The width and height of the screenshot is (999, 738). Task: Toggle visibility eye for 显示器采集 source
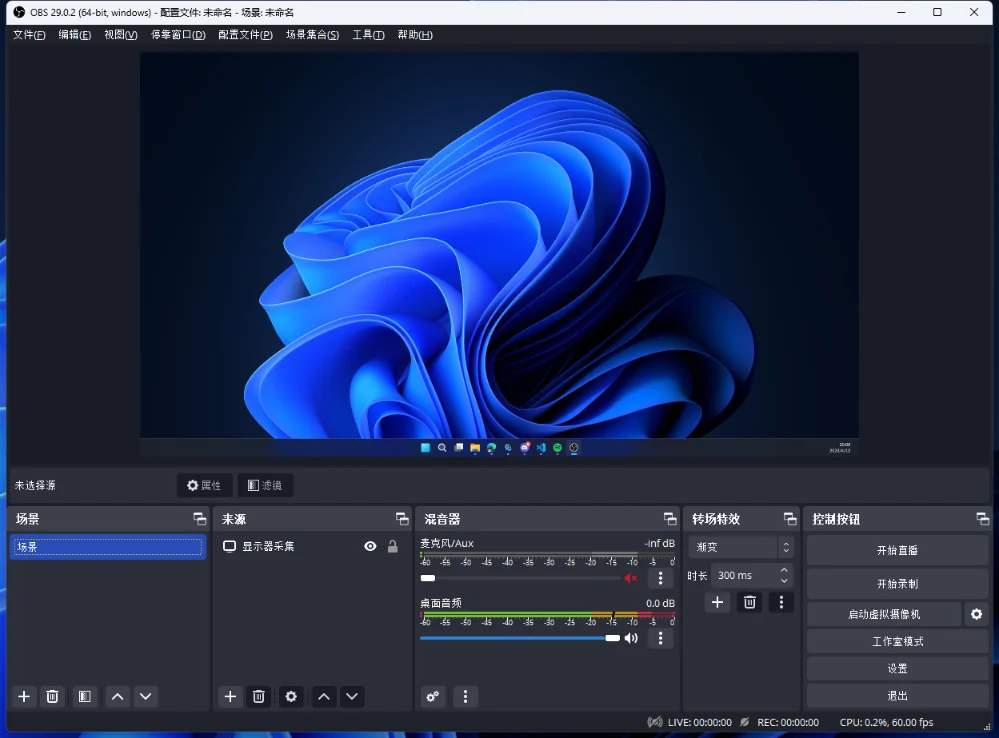tap(370, 547)
